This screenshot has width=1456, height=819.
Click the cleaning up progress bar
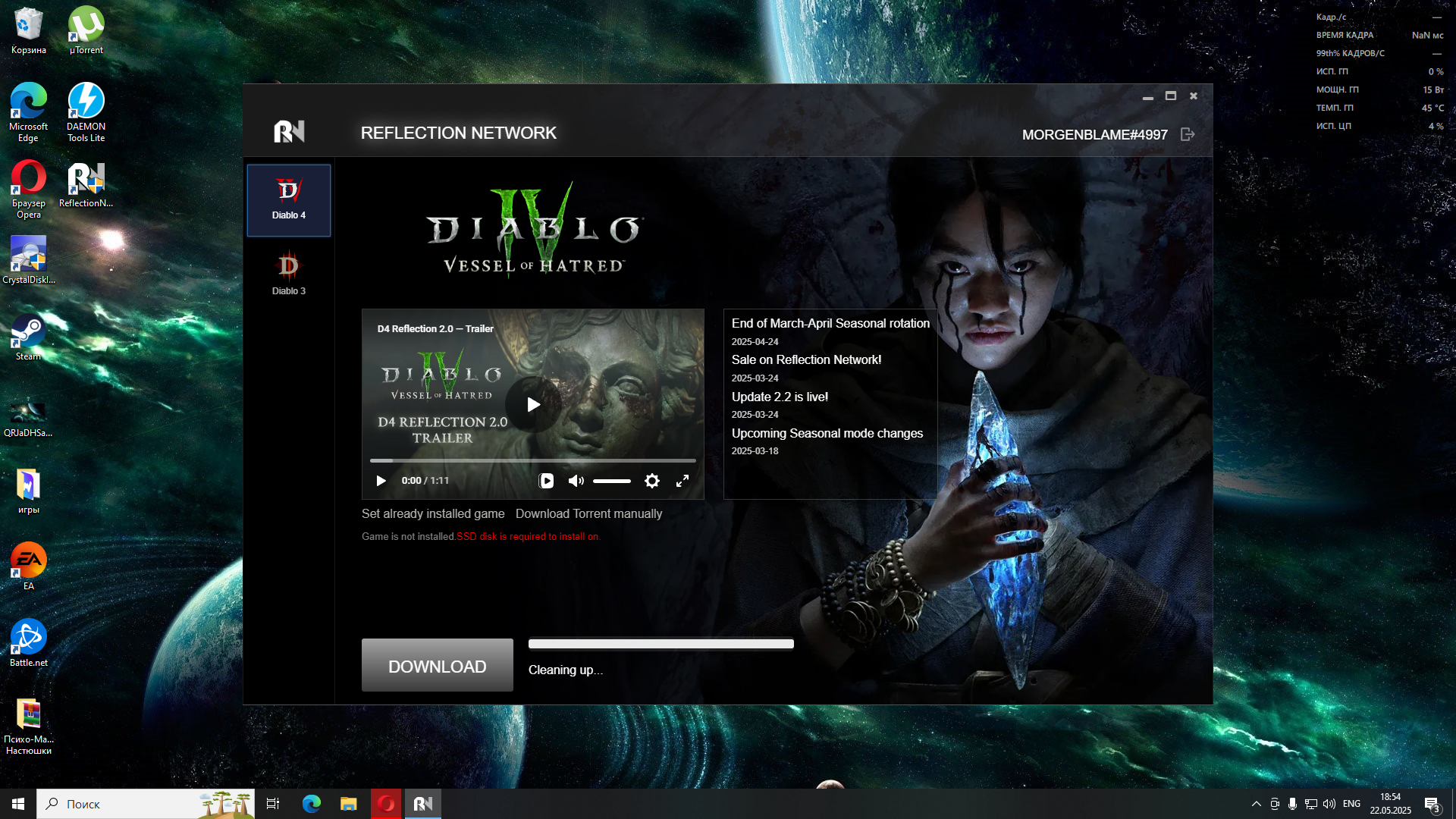[661, 644]
